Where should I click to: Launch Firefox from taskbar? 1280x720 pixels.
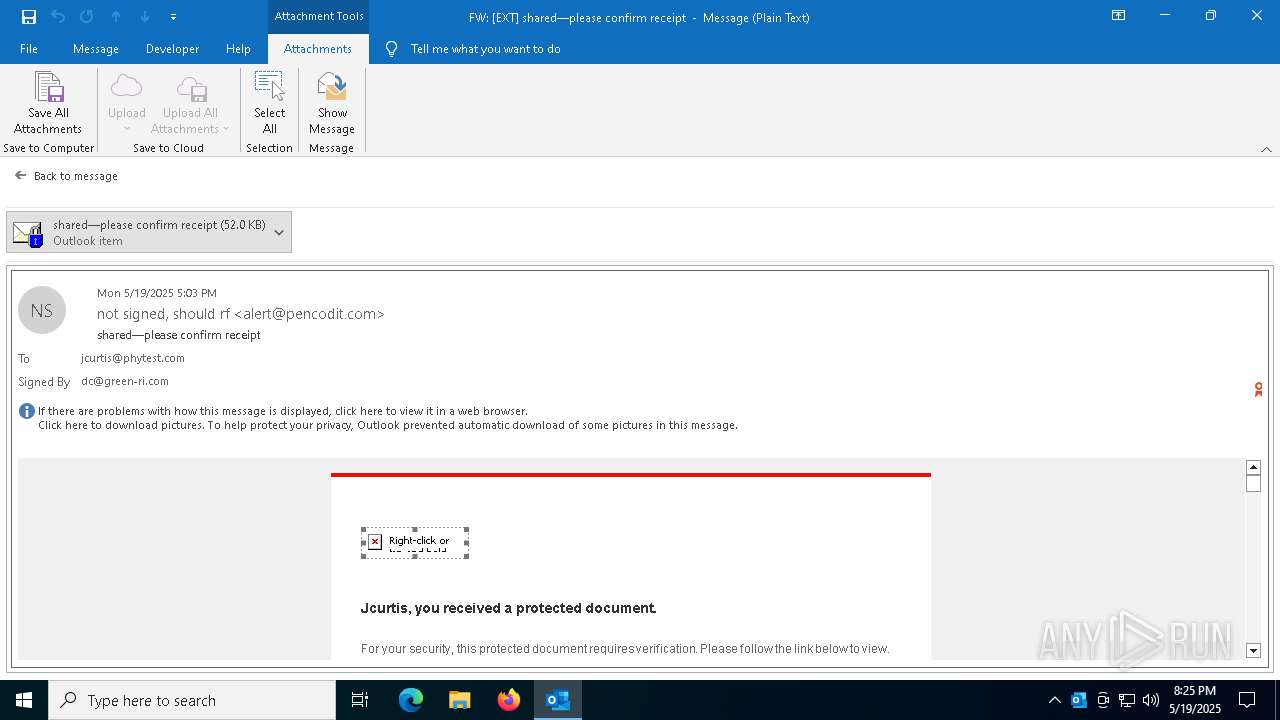click(509, 700)
